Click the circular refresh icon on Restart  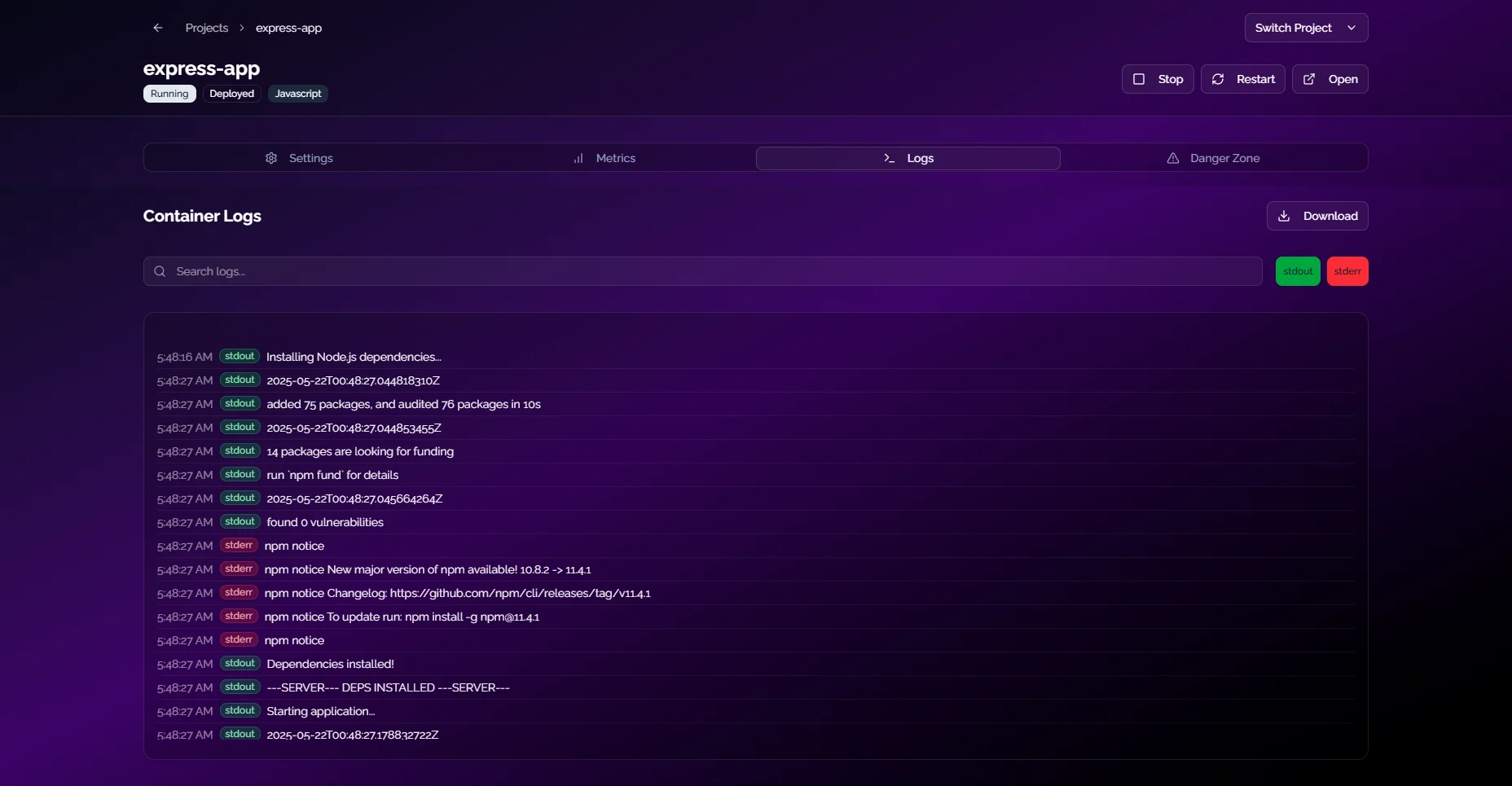click(x=1217, y=78)
